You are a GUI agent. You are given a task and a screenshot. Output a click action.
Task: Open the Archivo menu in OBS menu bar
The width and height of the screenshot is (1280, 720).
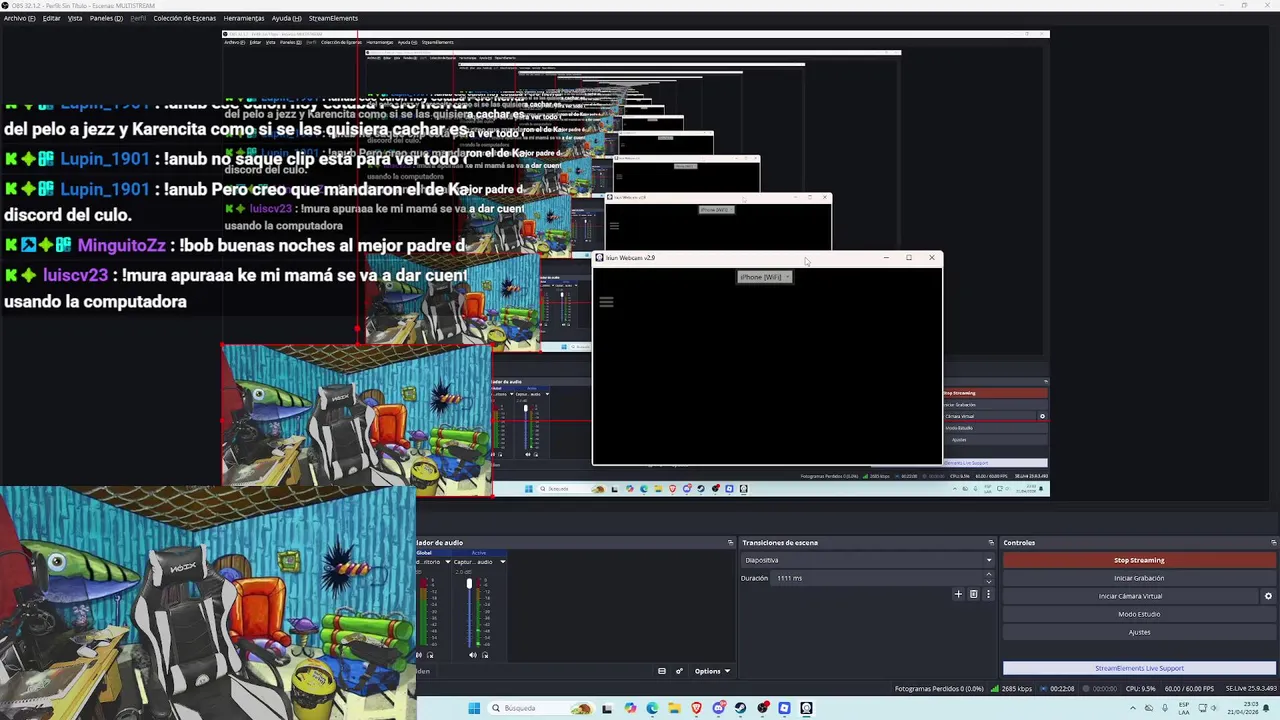pyautogui.click(x=20, y=18)
